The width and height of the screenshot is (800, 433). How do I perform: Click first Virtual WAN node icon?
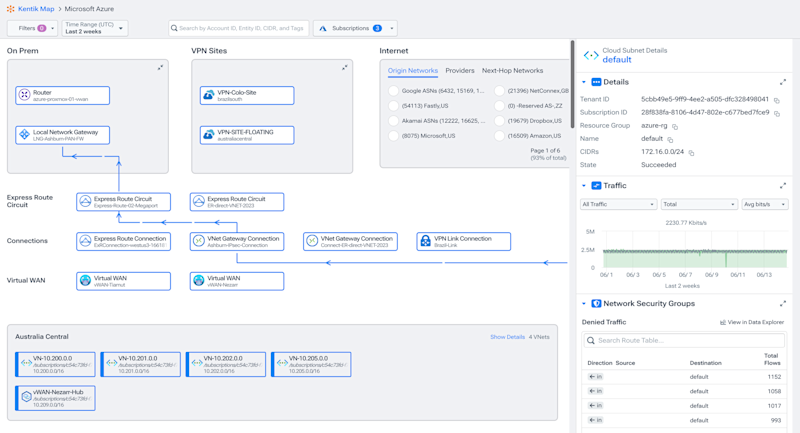coord(85,281)
